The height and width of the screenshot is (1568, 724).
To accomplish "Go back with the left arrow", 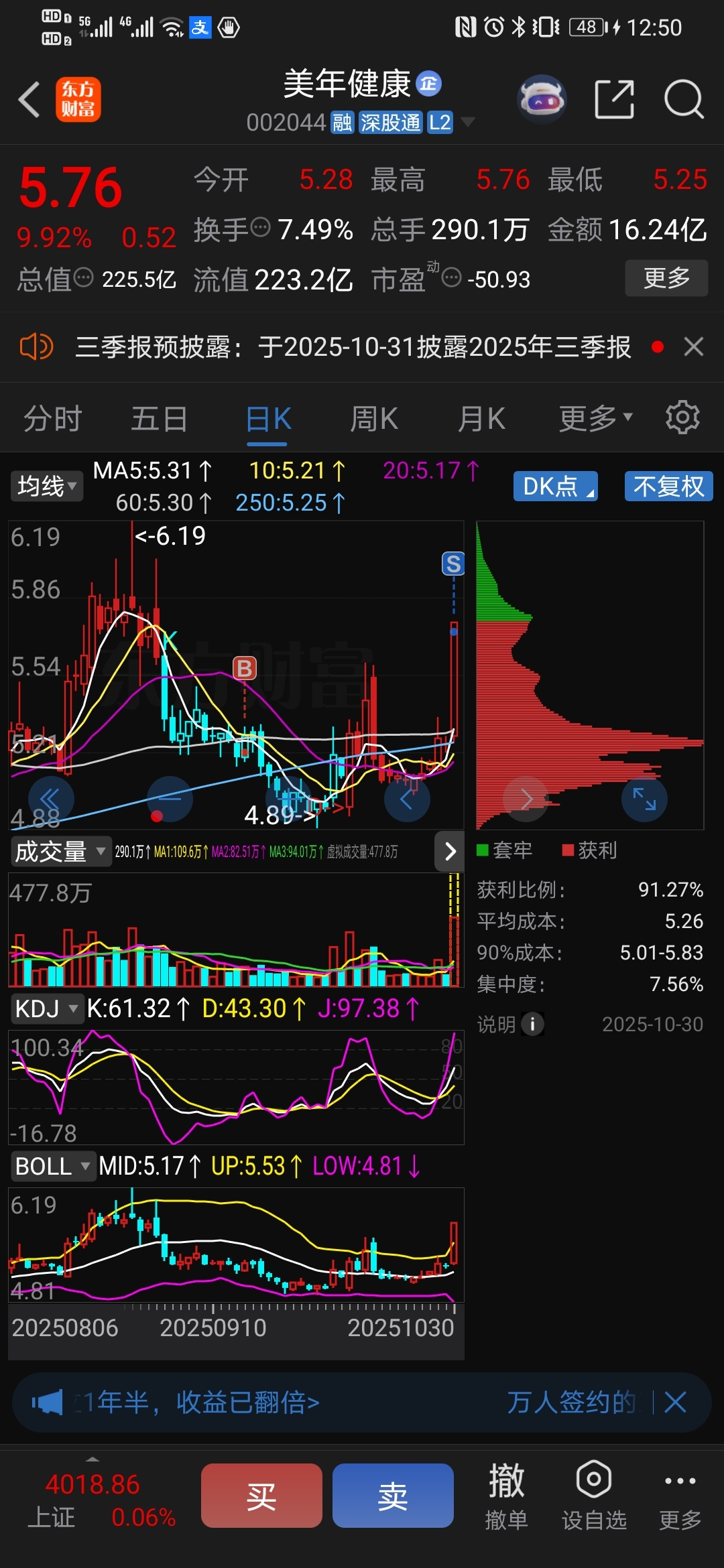I will click(x=29, y=99).
